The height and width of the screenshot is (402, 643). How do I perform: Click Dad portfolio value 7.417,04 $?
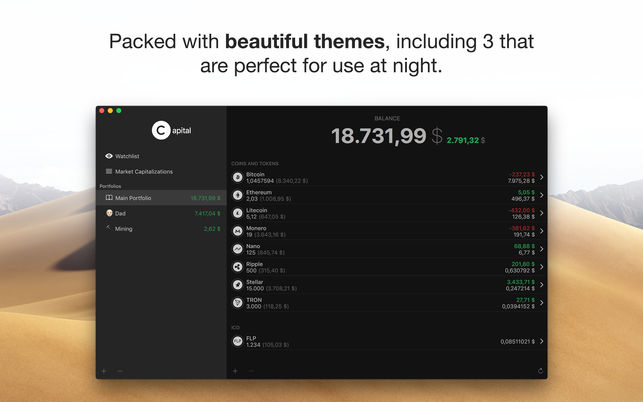pyautogui.click(x=207, y=213)
